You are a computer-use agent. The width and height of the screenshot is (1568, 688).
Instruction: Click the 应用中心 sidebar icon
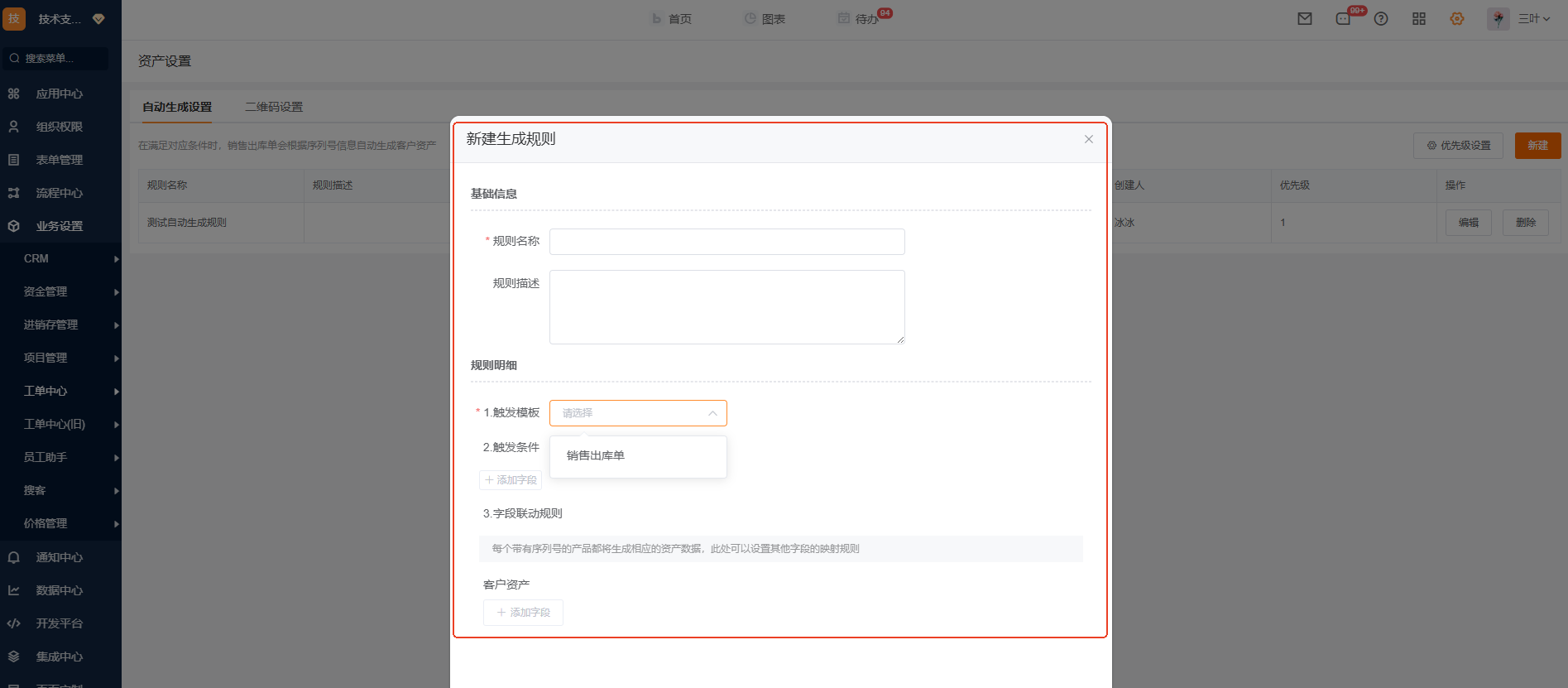point(14,94)
